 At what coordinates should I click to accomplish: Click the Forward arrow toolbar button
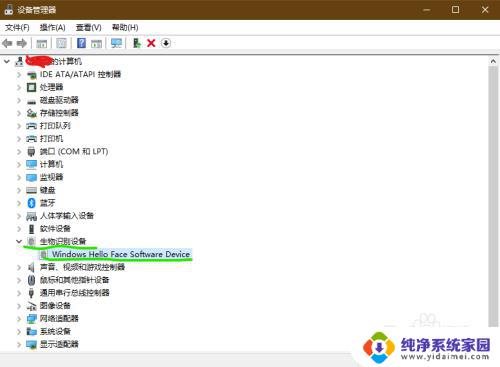[x=22, y=43]
